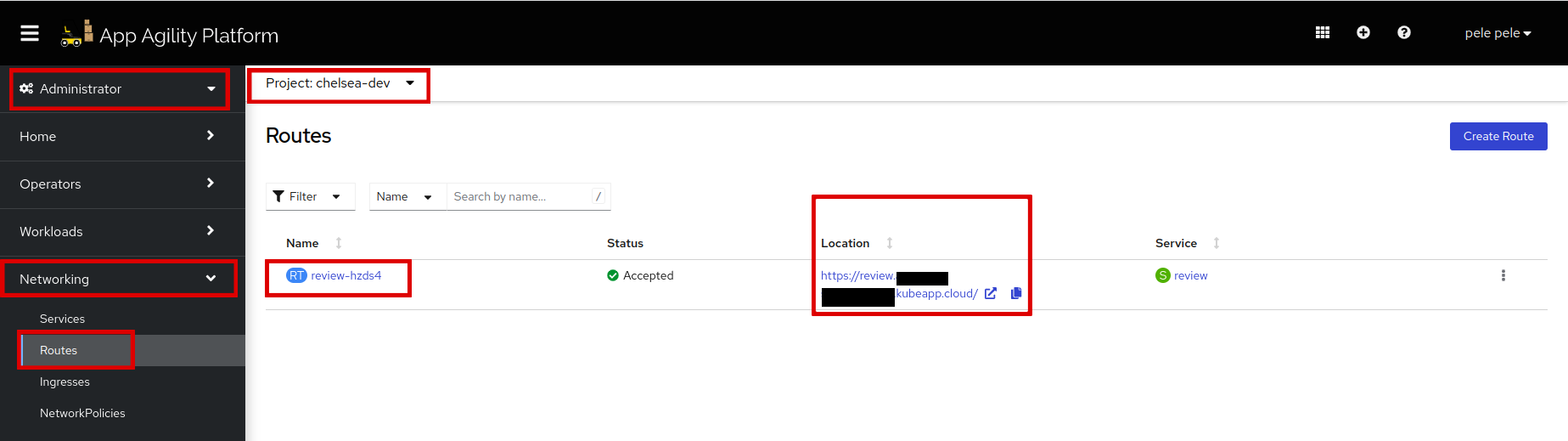Expand the Workloads navigation section

(119, 231)
